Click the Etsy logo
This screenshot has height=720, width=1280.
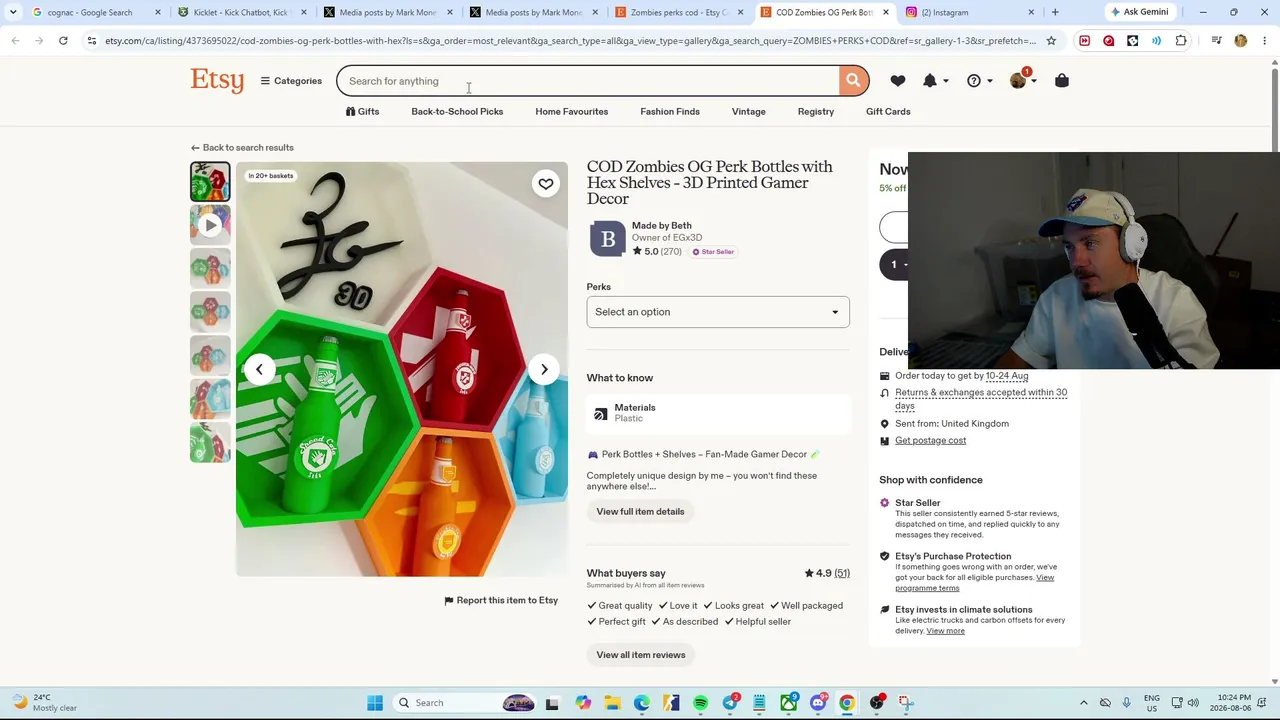(217, 80)
